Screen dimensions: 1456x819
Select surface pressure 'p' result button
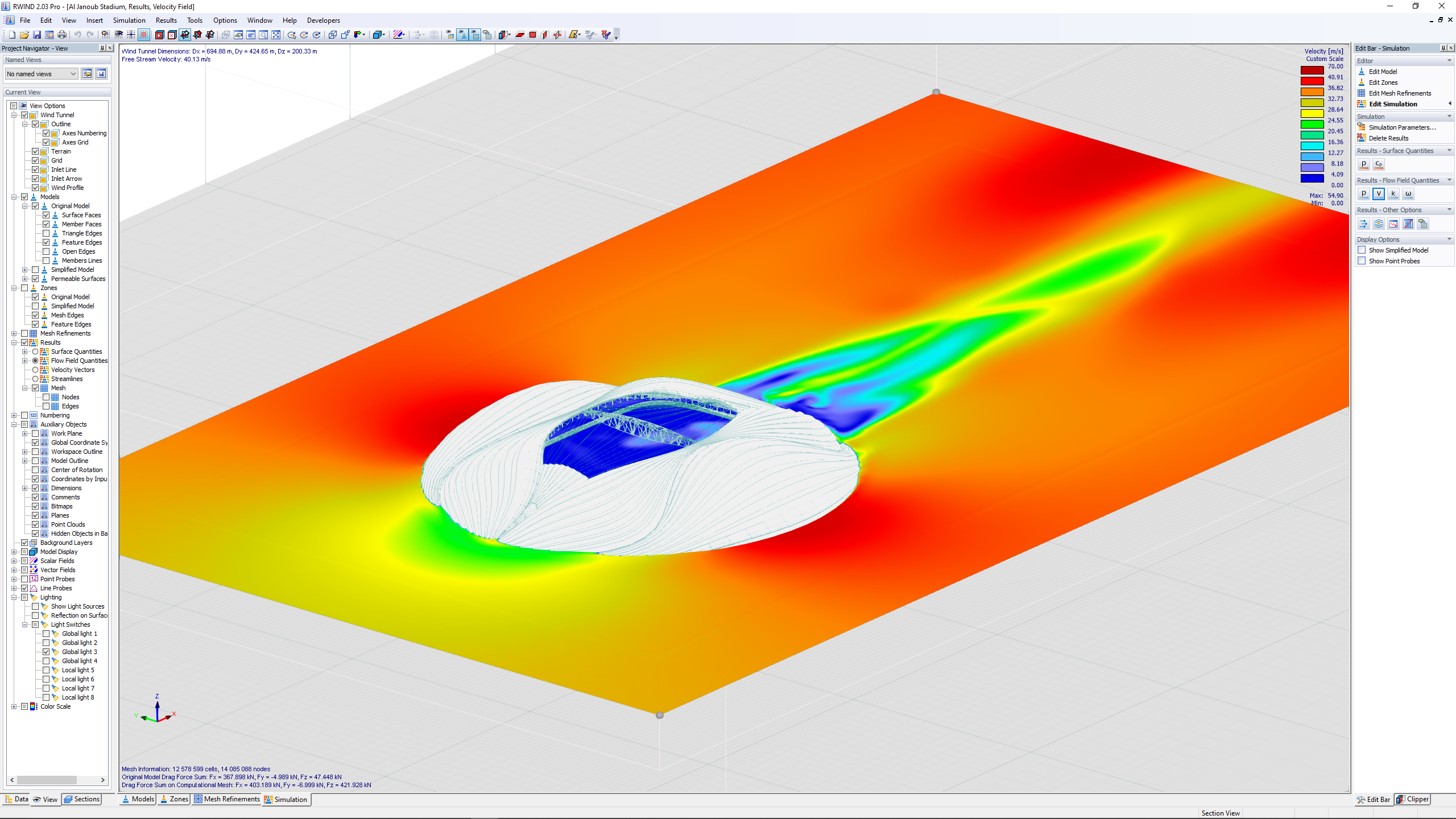(x=1363, y=164)
